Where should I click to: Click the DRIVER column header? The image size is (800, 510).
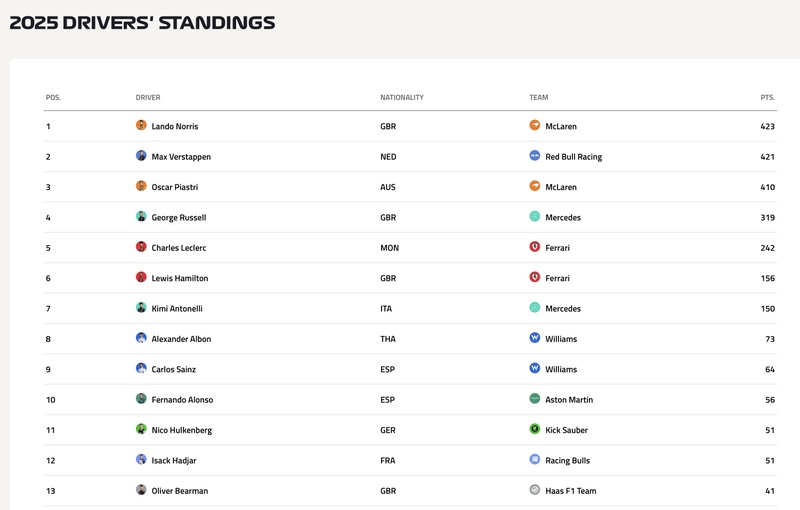click(148, 98)
